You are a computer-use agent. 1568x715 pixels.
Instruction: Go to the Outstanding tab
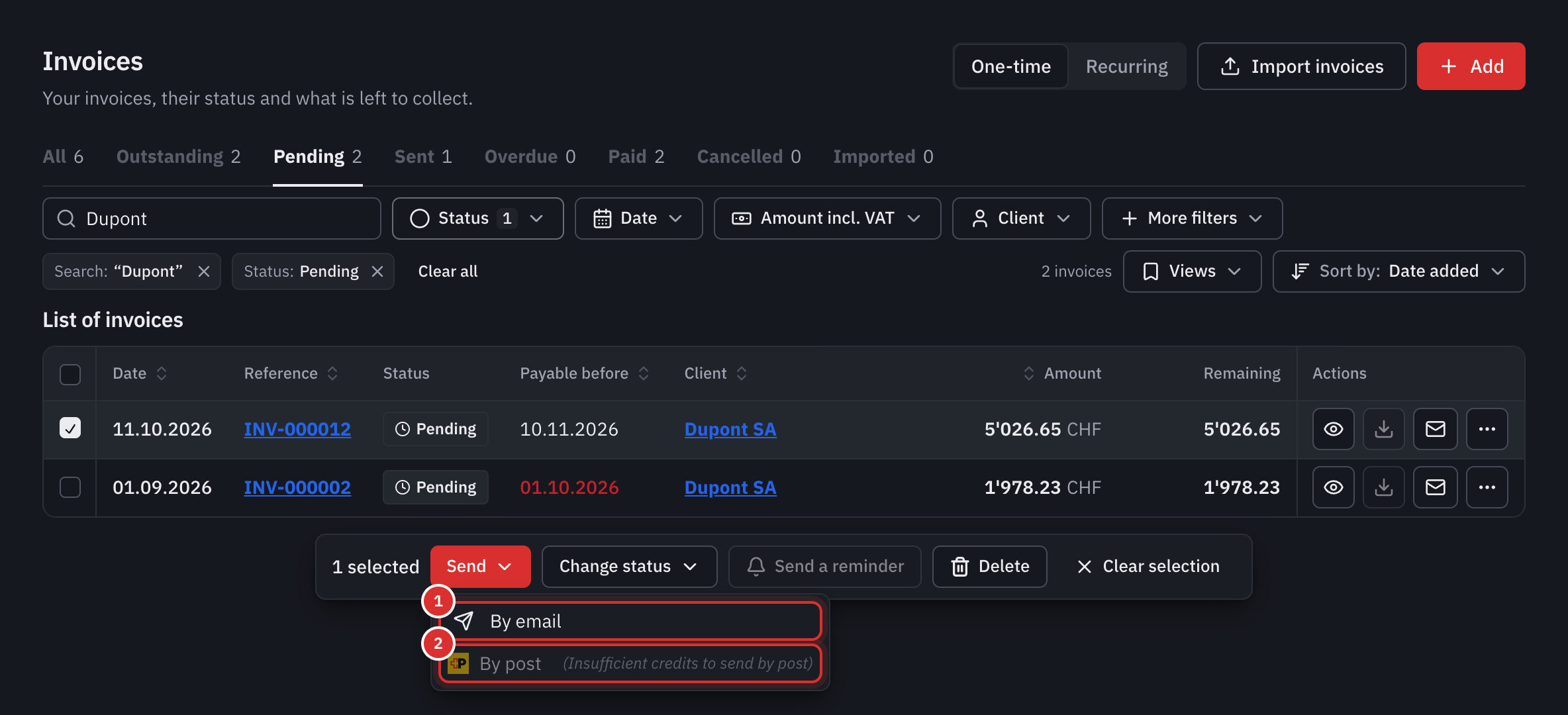click(179, 157)
